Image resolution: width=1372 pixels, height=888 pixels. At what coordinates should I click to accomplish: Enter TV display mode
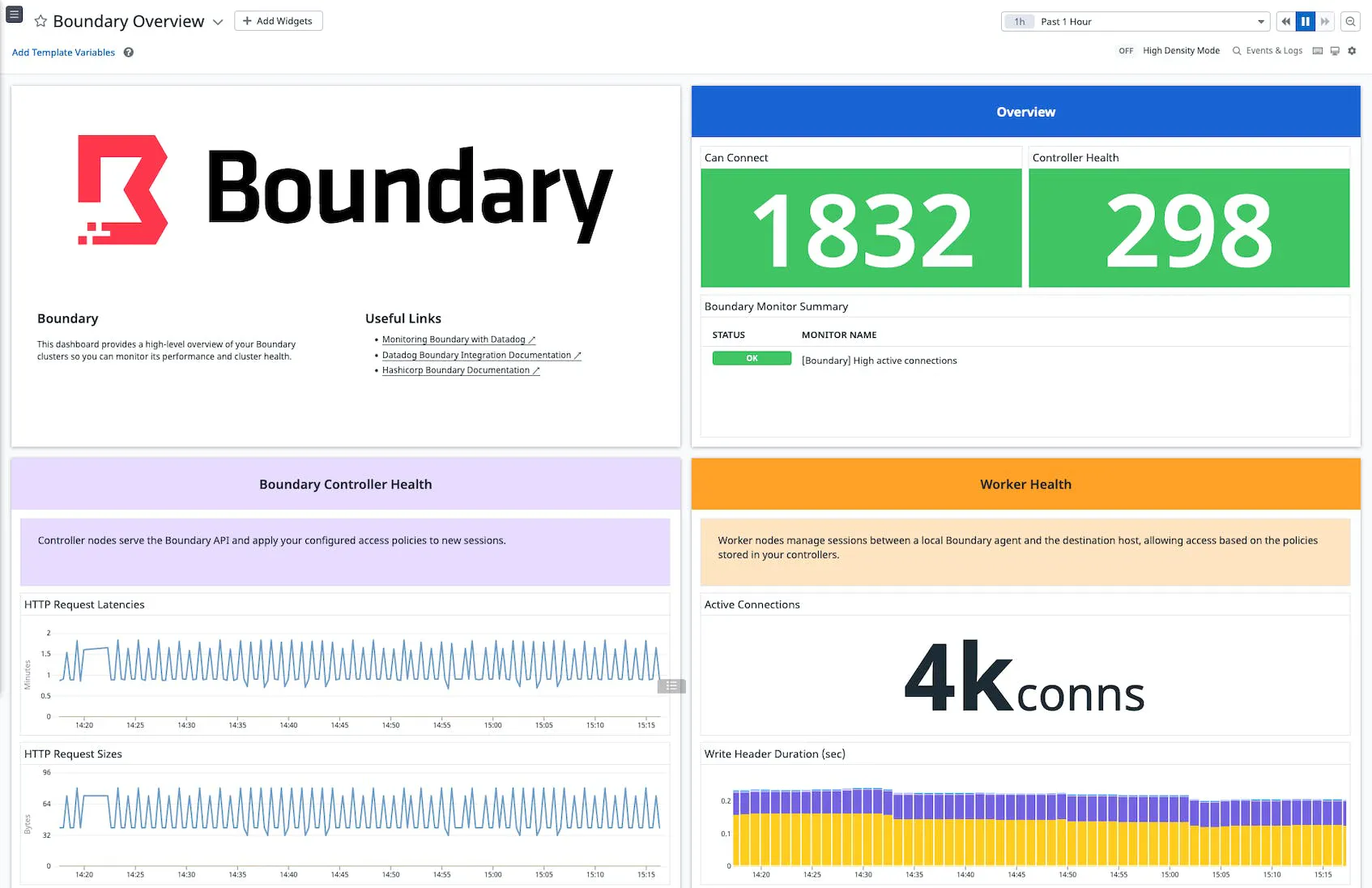click(1335, 51)
